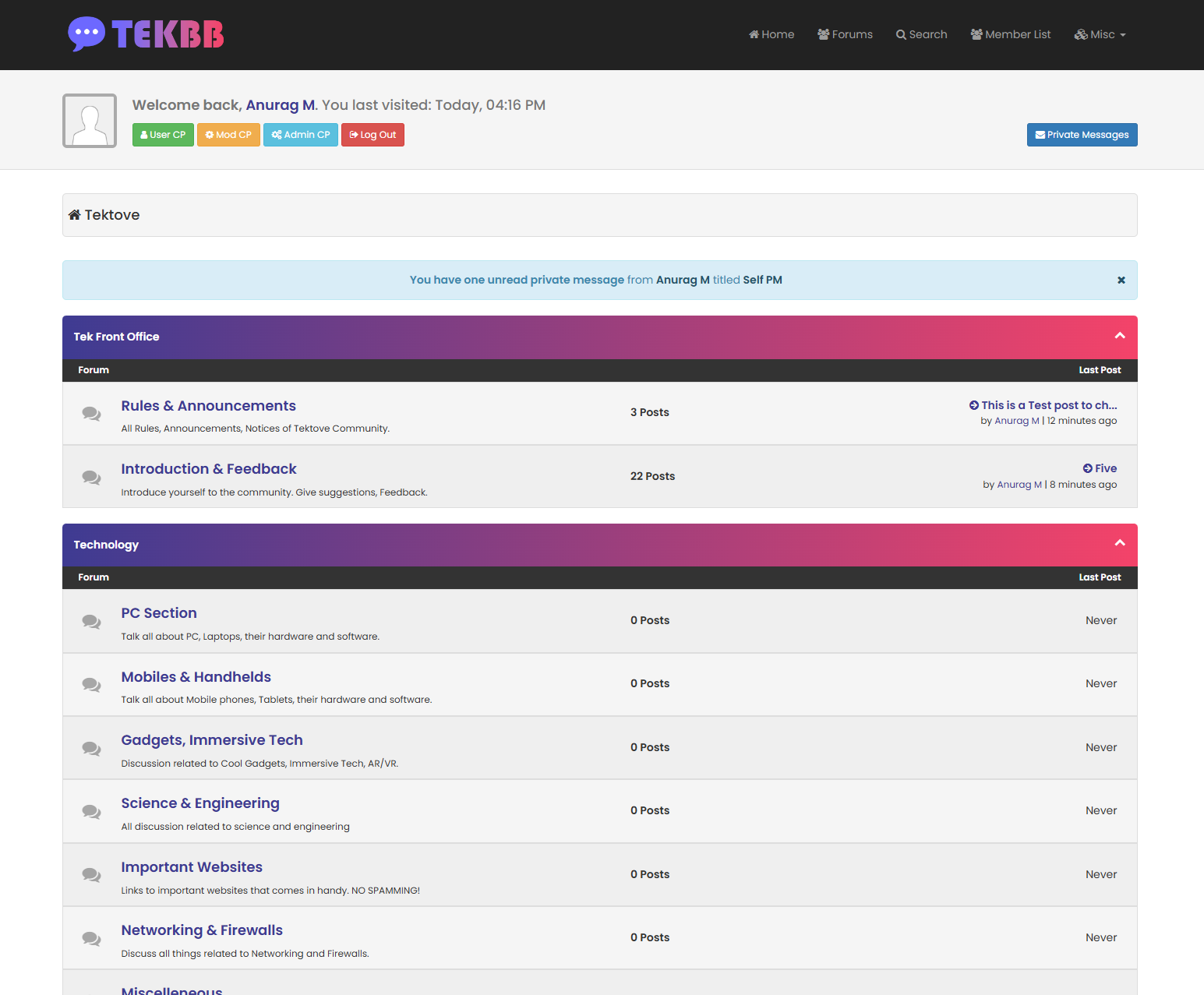The image size is (1204, 995).
Task: Click the Science & Engineering forum chat icon
Action: coord(91,812)
